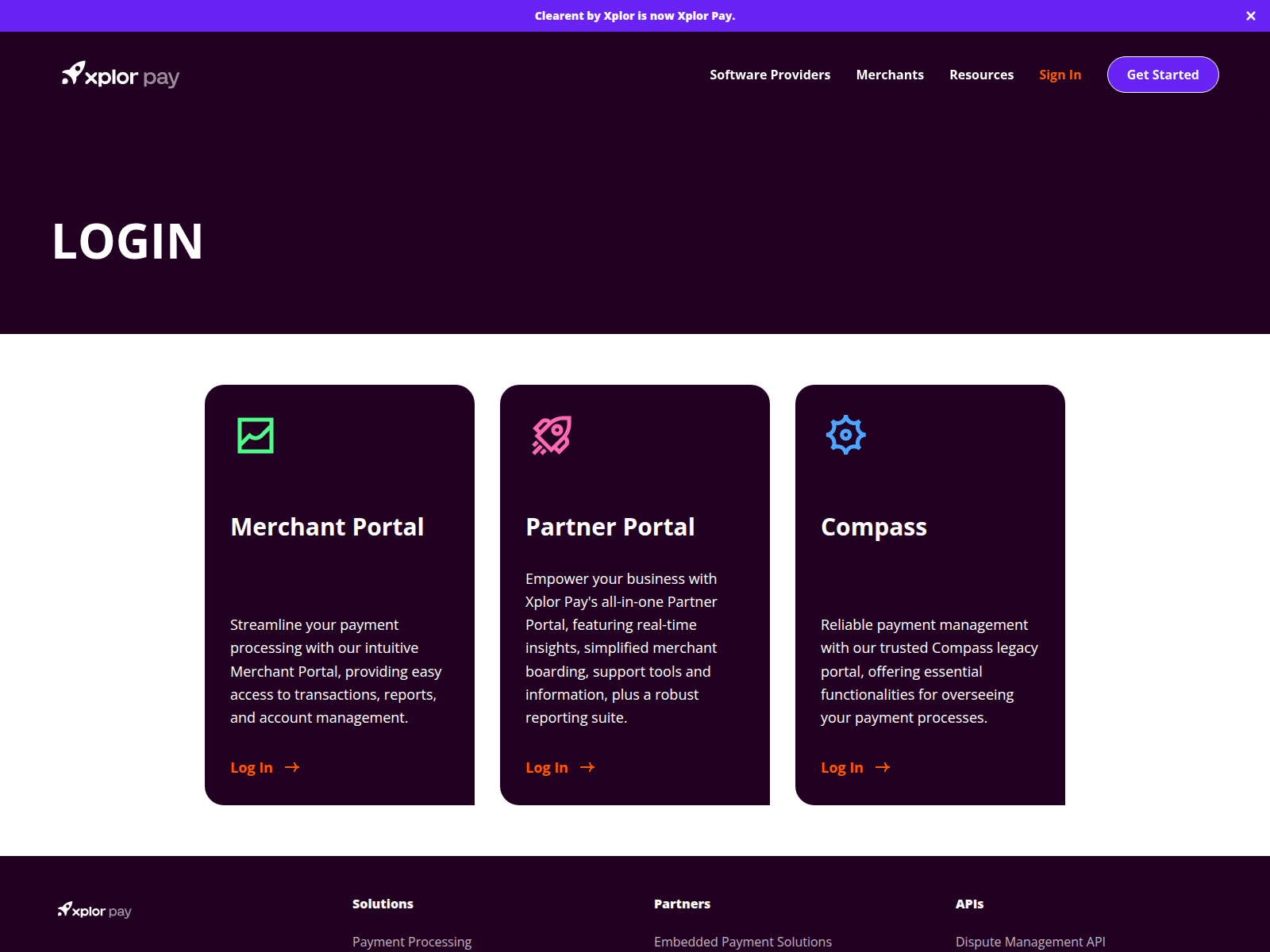Viewport: 1270px width, 952px height.
Task: Click the arrow next to Partner Portal Log In
Action: (x=587, y=767)
